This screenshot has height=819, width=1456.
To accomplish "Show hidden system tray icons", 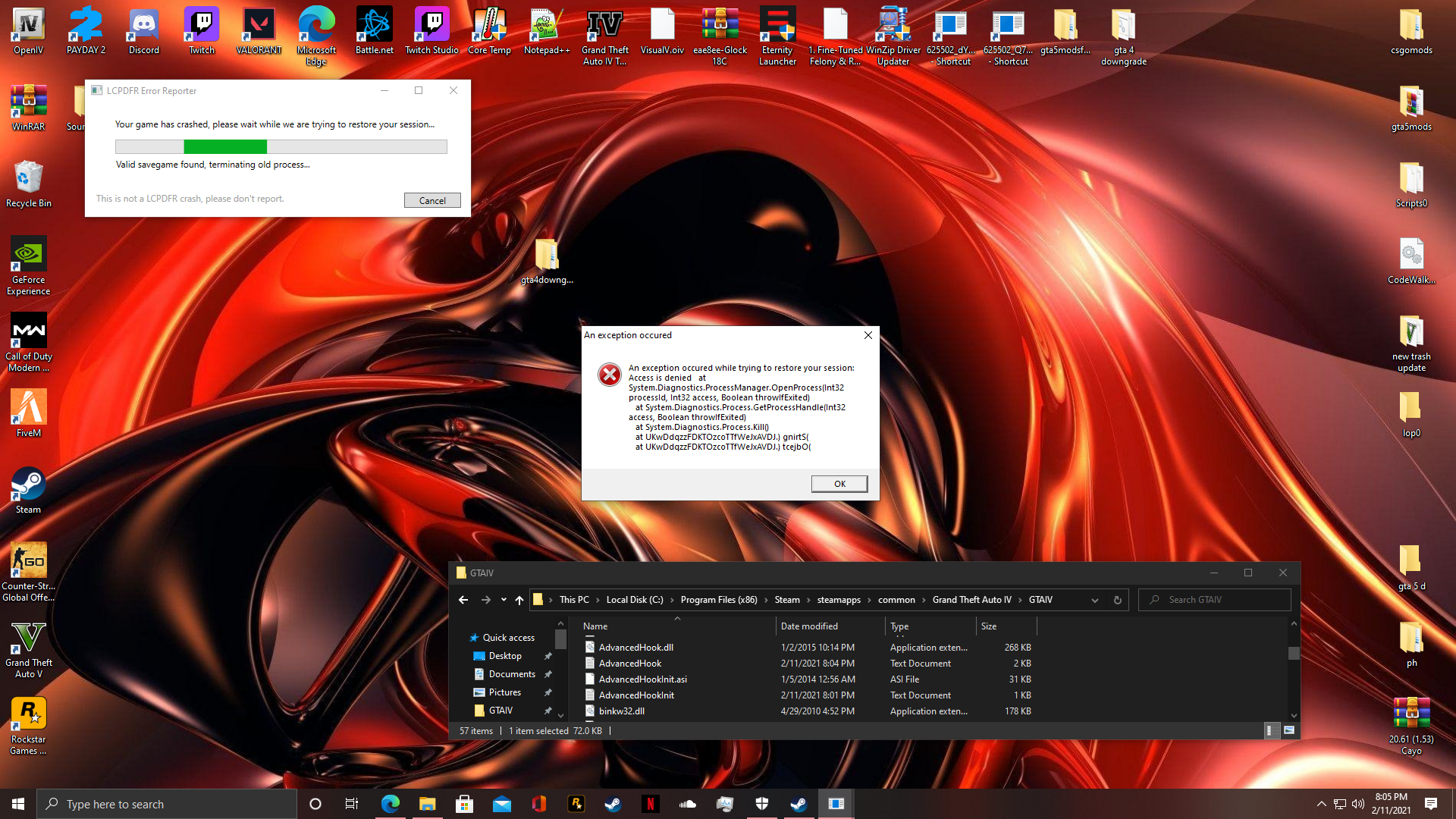I will click(x=1321, y=804).
